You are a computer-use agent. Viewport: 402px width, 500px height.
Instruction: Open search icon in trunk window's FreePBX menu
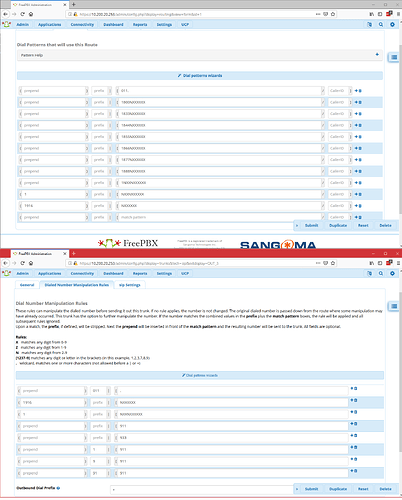381,273
